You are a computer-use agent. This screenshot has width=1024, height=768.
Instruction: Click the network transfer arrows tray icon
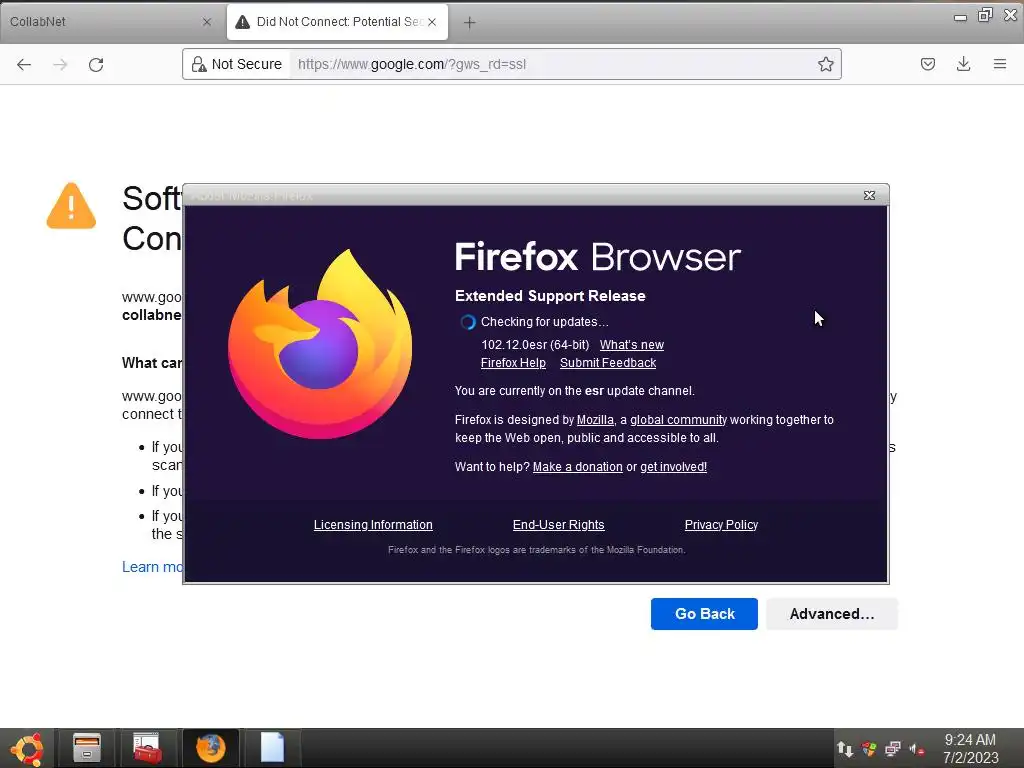pos(845,749)
